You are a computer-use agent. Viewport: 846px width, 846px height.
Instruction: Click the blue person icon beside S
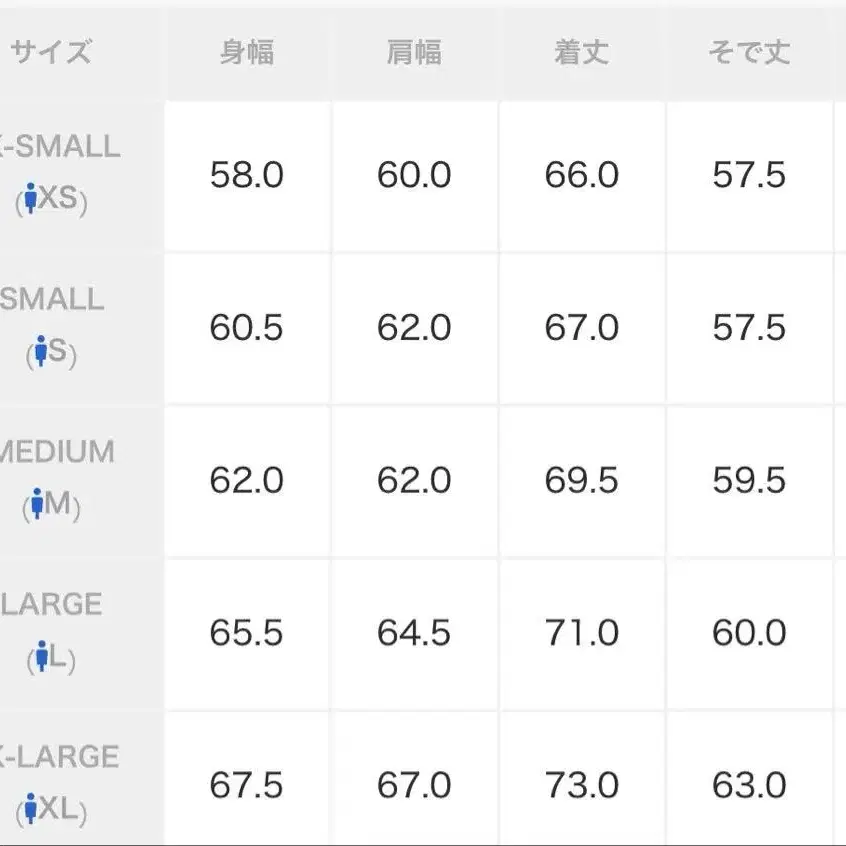[x=42, y=352]
